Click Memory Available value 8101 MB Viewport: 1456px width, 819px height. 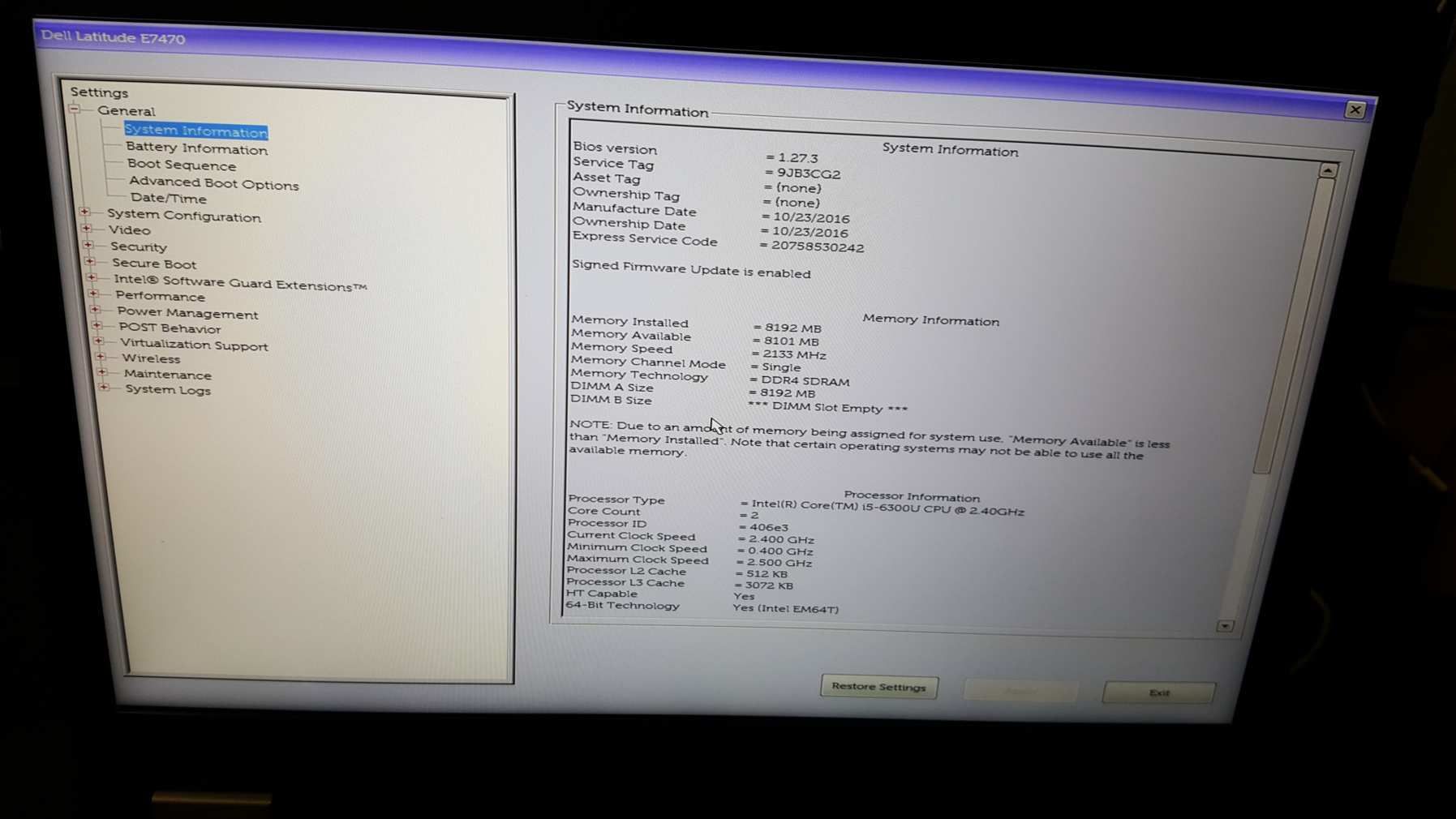click(791, 341)
